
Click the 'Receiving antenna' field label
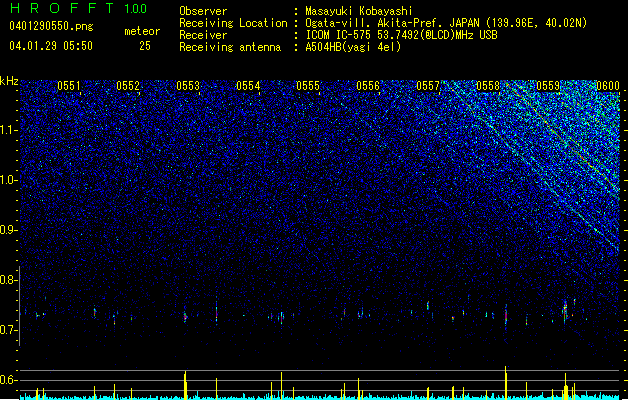(x=230, y=47)
